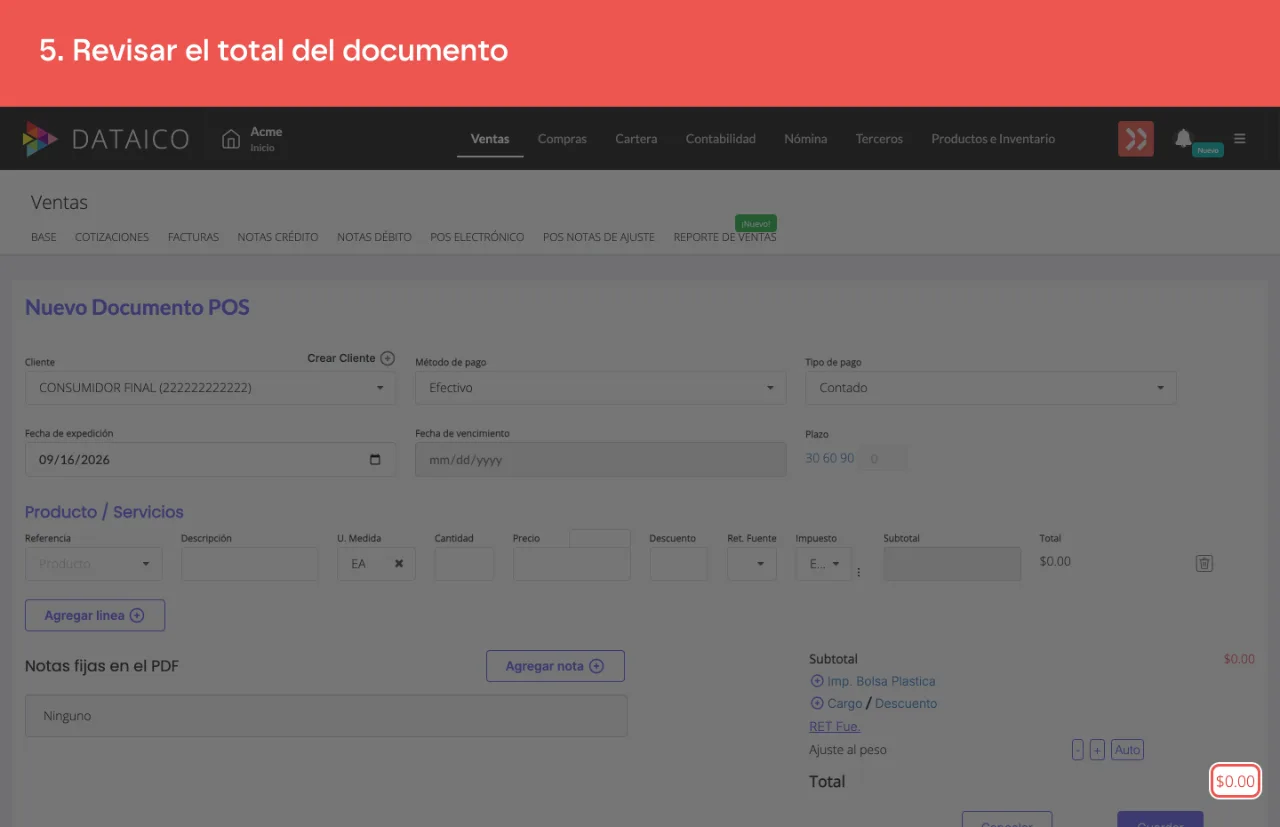Click the Auto adjustment button
The height and width of the screenshot is (827, 1280).
1127,750
